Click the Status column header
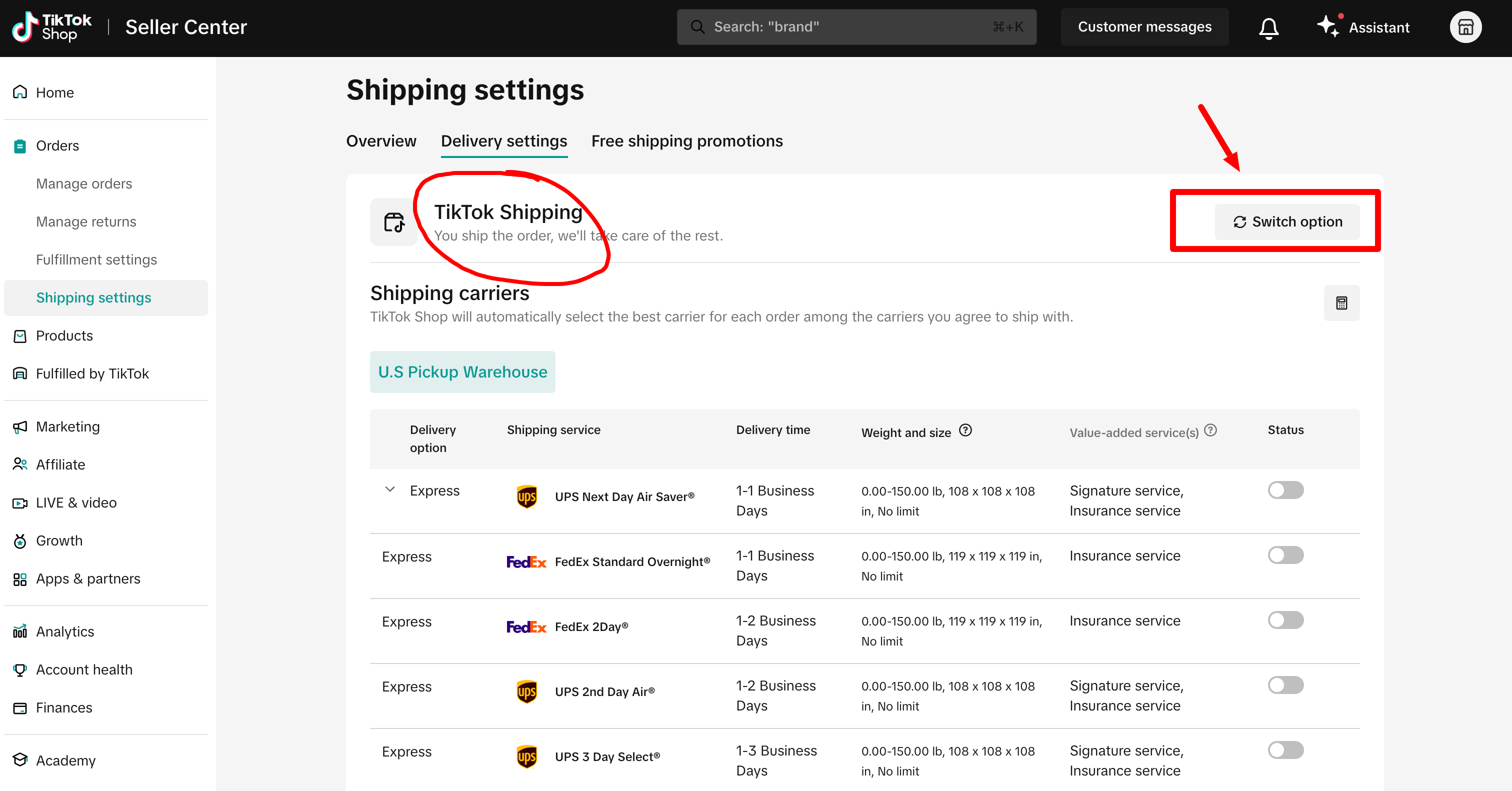 pos(1285,430)
